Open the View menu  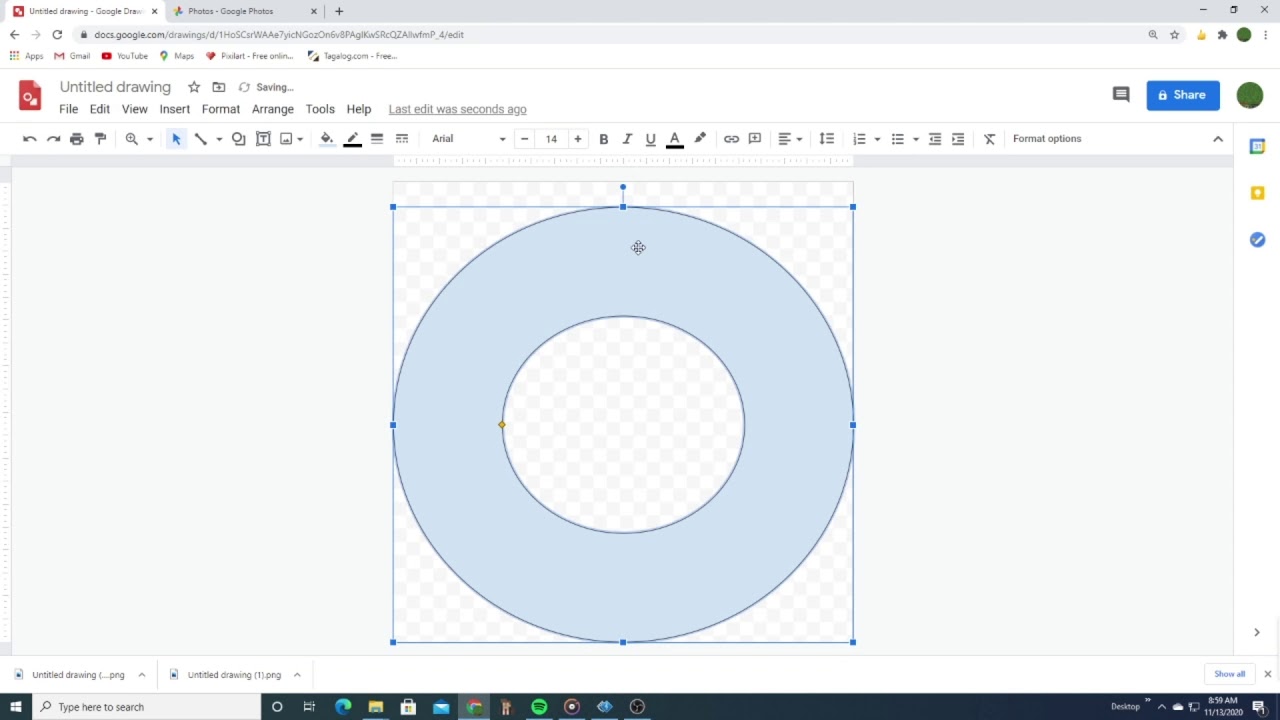click(134, 109)
